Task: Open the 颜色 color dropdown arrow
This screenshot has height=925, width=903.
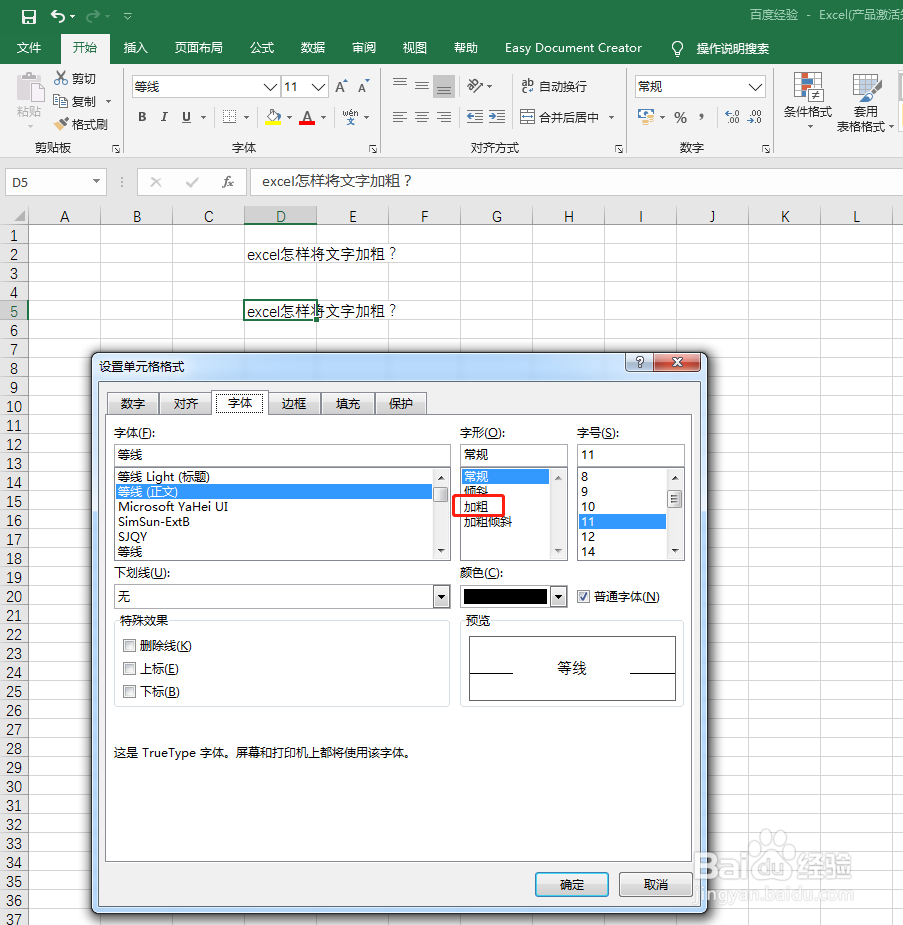Action: (558, 596)
